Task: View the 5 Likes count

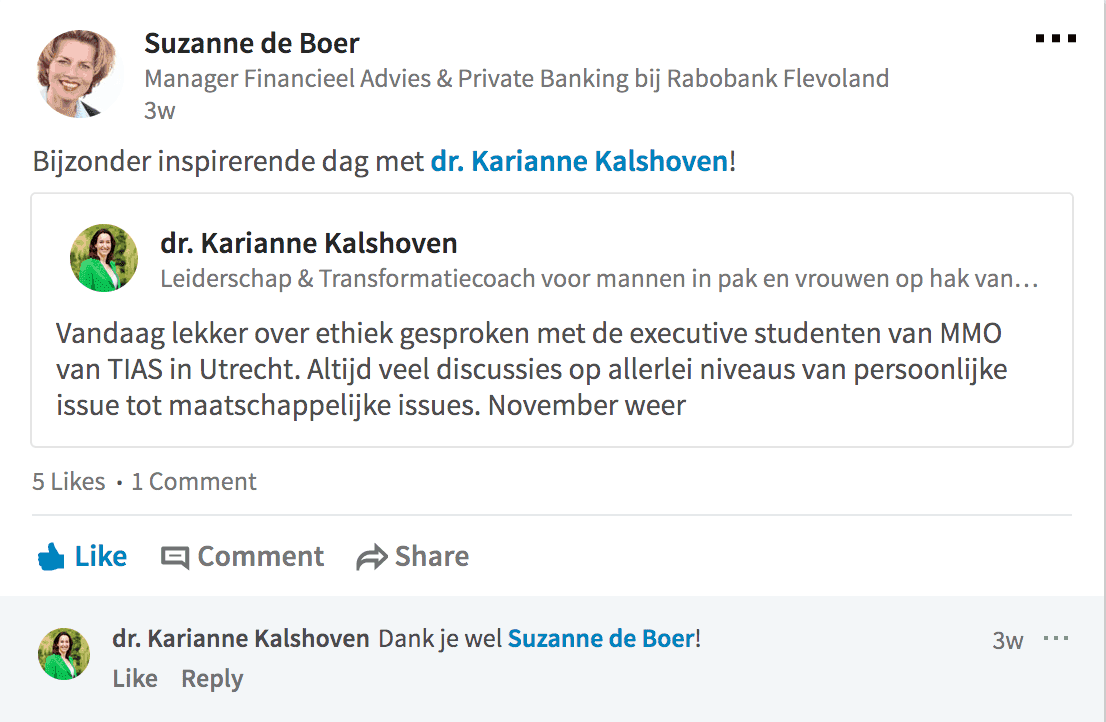Action: tap(68, 482)
